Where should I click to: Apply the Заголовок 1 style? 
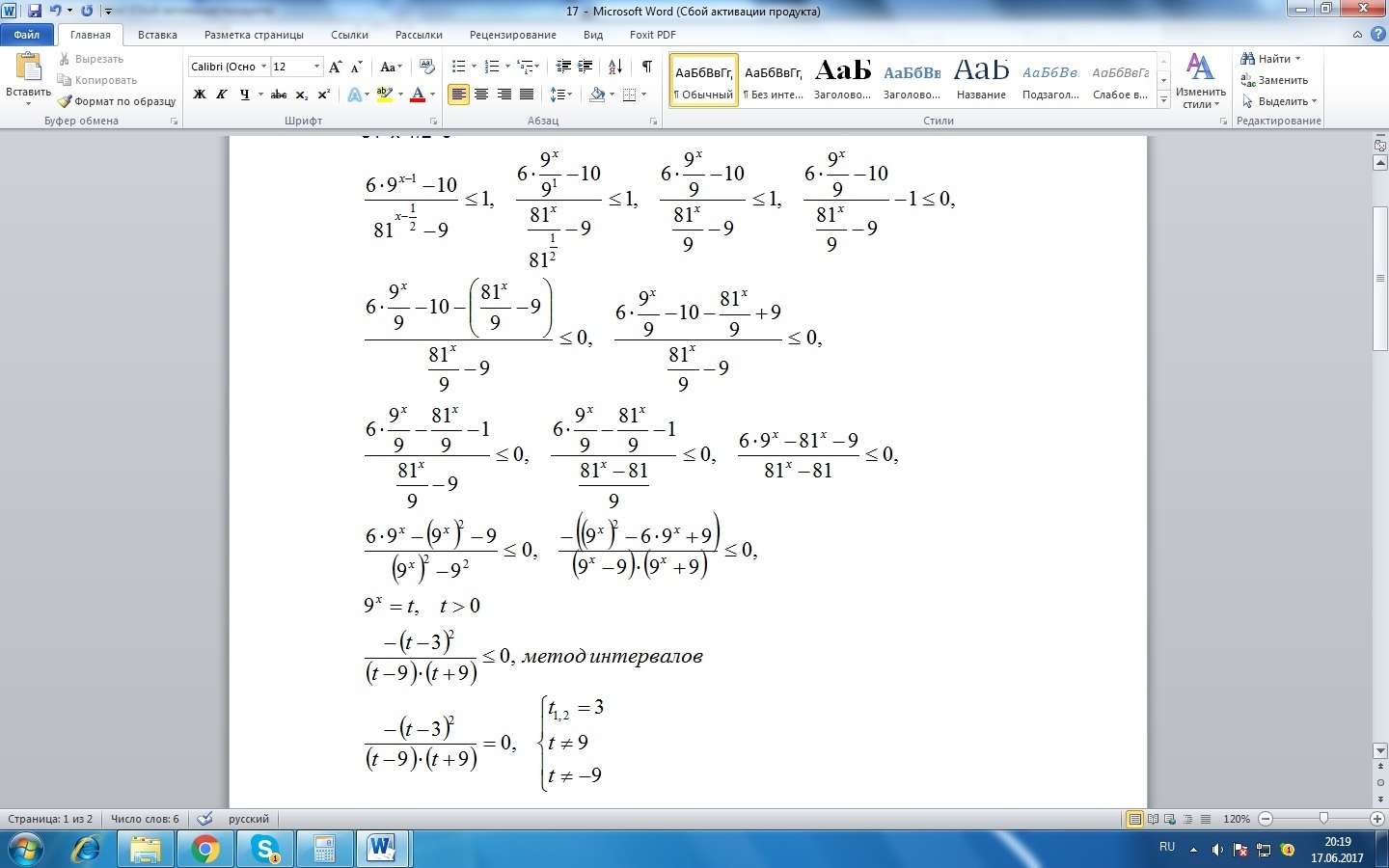pos(843,79)
